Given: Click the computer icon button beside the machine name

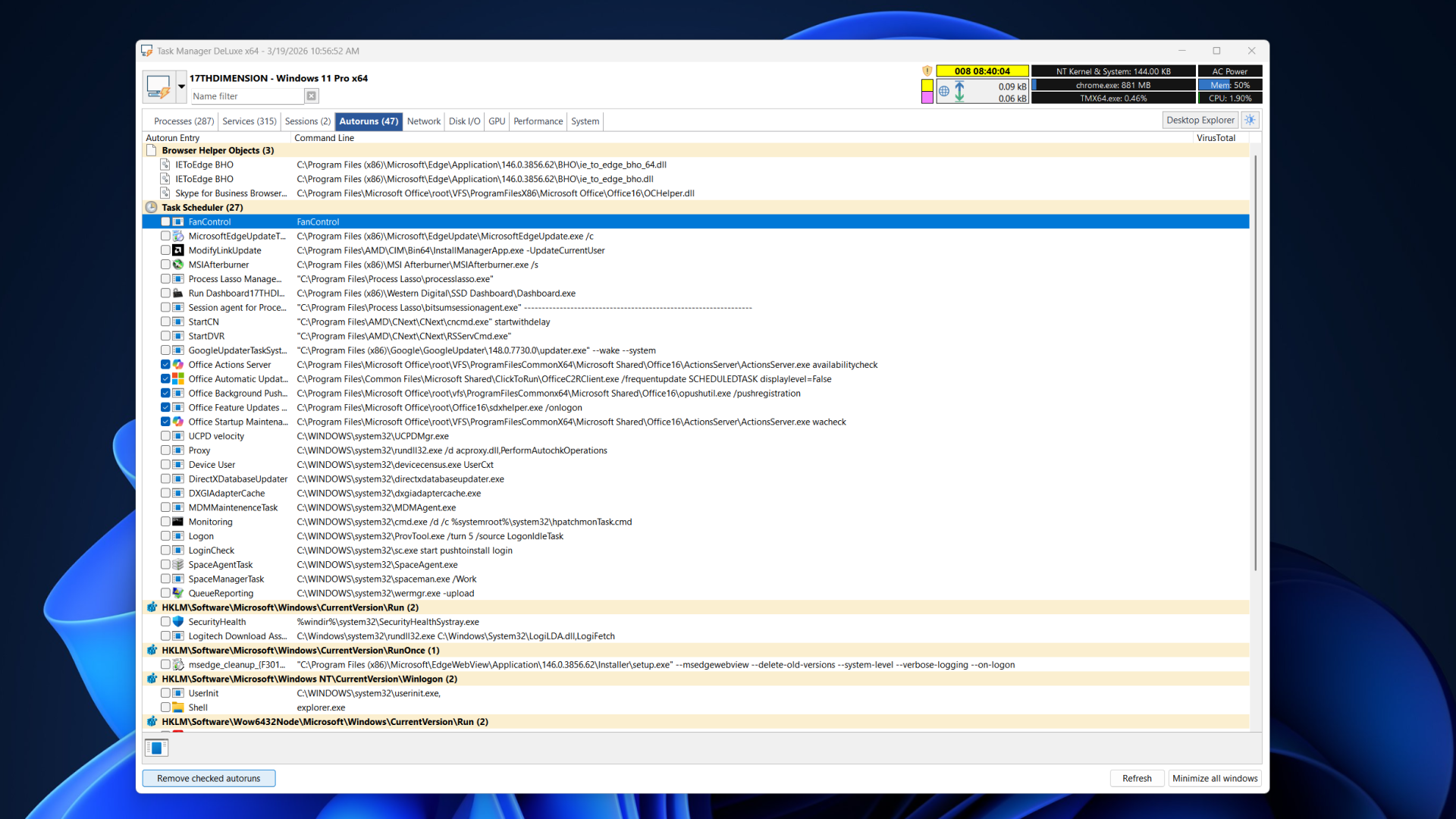Looking at the screenshot, I should click(x=158, y=87).
